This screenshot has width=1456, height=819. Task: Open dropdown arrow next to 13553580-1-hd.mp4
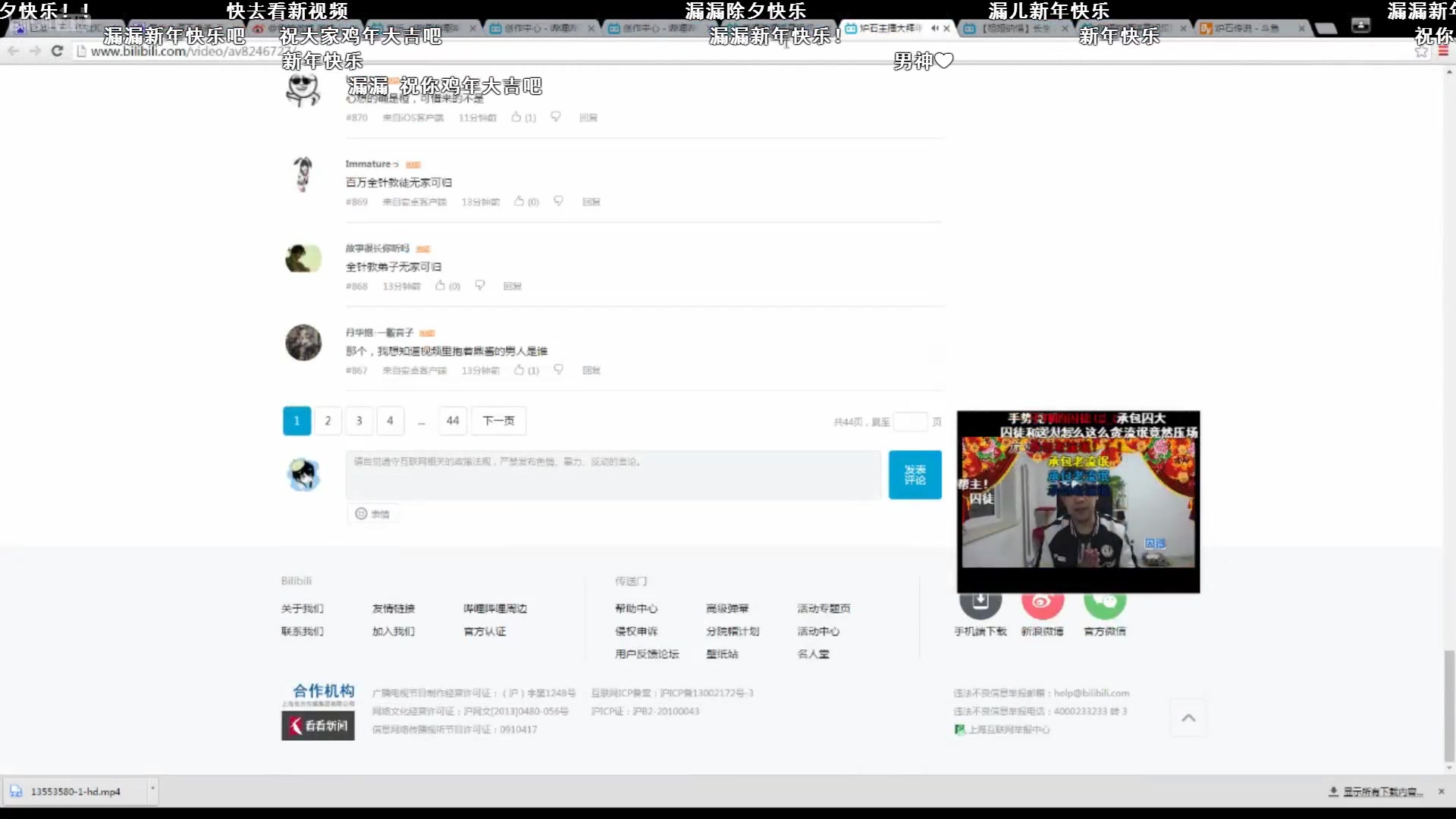click(152, 789)
